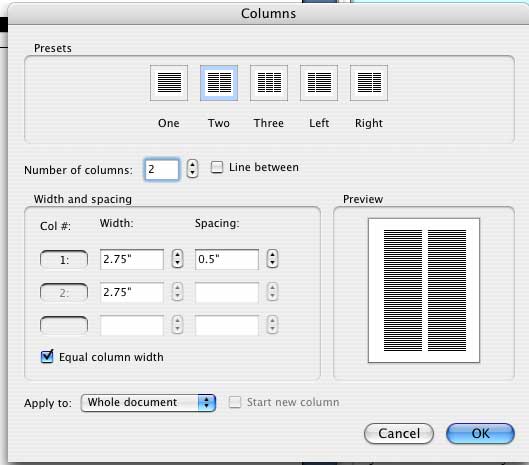Uncheck Equal column width checkbox
Screen dimensions: 529x465
[47, 357]
